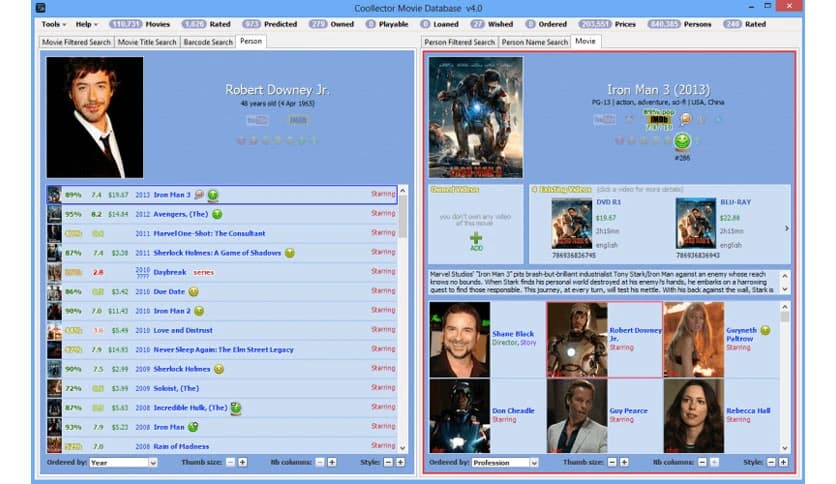Click the filmography list vertical scrollbar

tap(403, 319)
